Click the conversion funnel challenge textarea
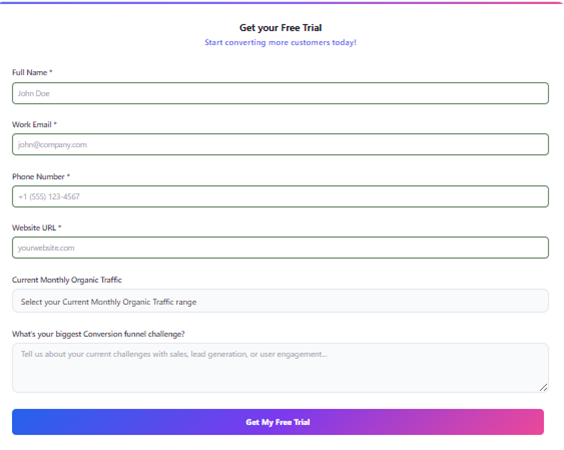Image resolution: width=564 pixels, height=450 pixels. click(280, 368)
